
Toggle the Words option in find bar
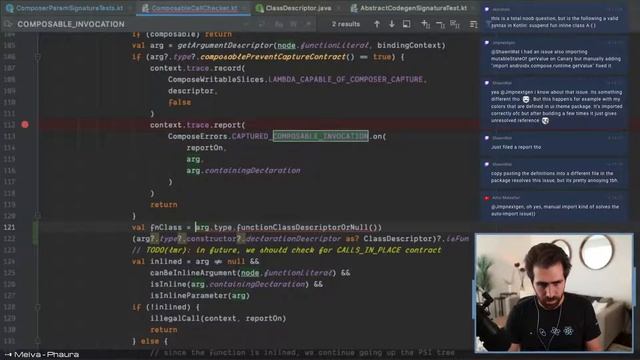(293, 24)
